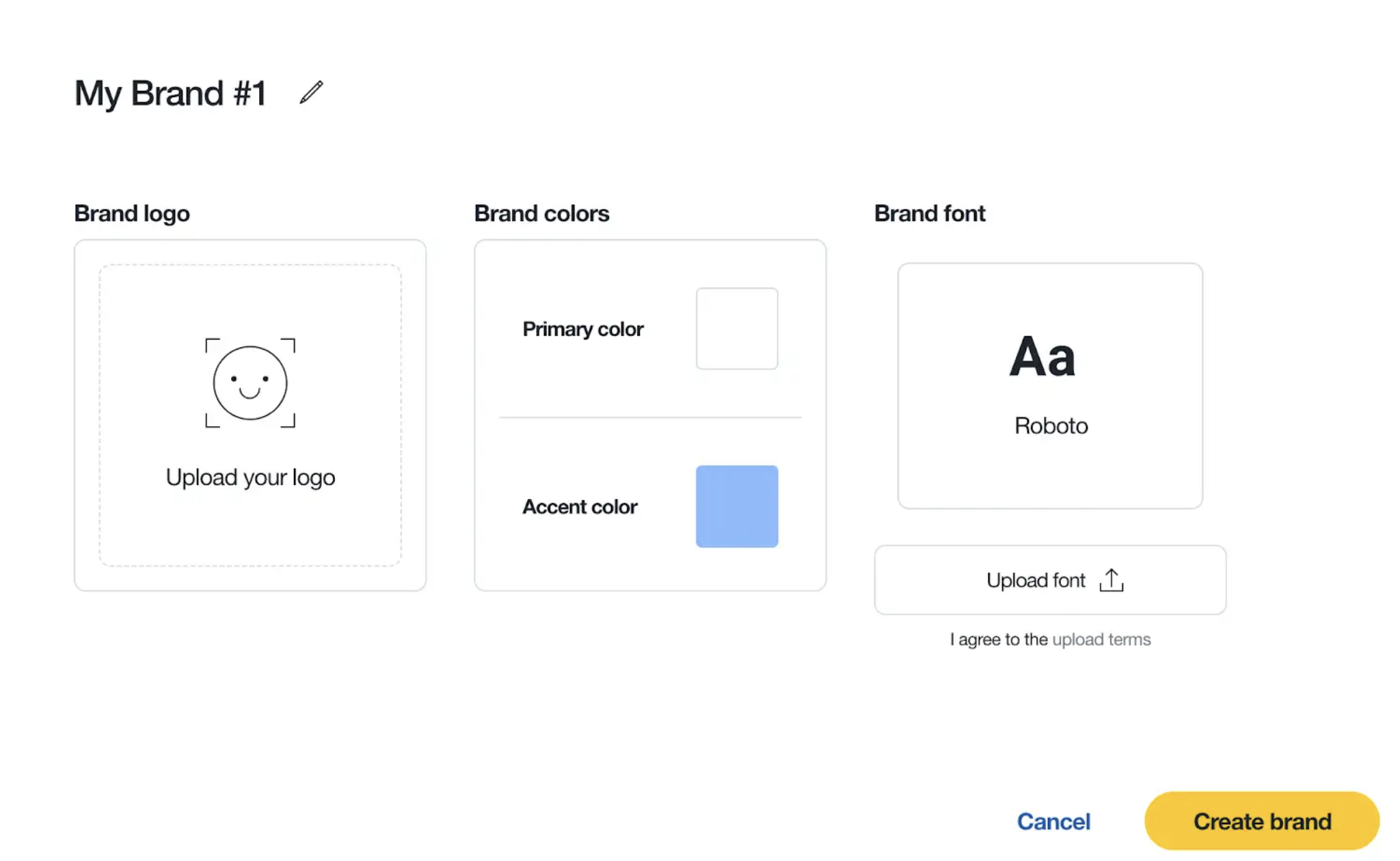Viewport: 1400px width, 861px height.
Task: Click the large Aa font preview glyph
Action: (x=1042, y=357)
